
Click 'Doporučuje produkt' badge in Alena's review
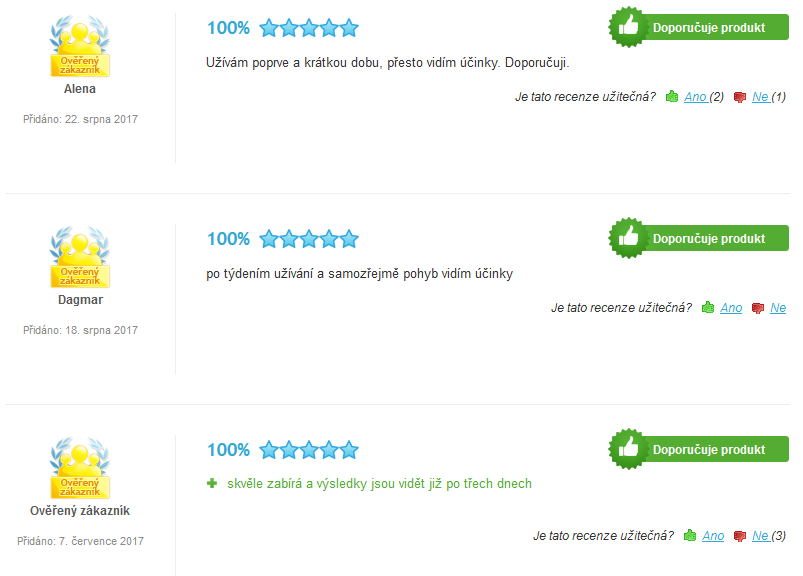[699, 27]
